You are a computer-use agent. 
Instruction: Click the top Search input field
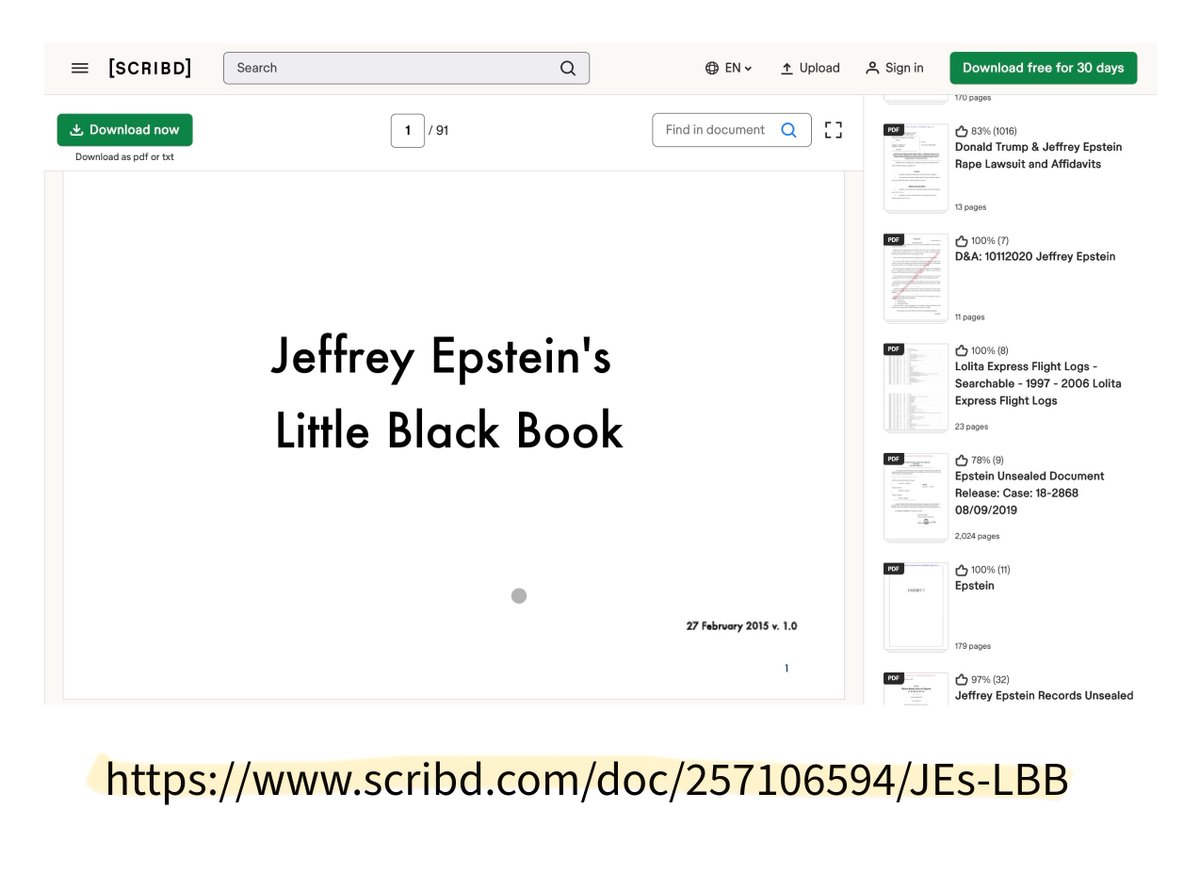406,68
